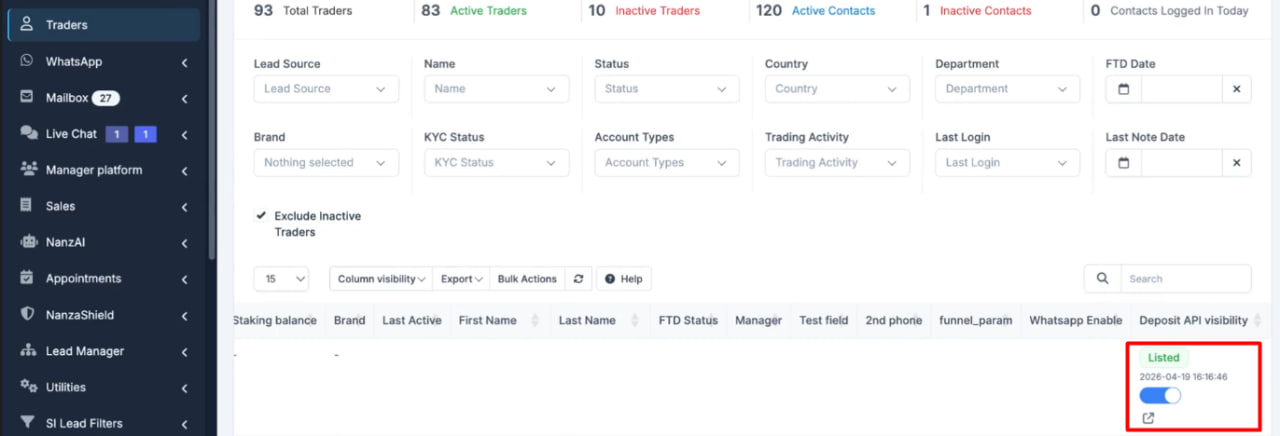1280x436 pixels.
Task: Open external link icon under Listed toggle
Action: [x=1148, y=418]
